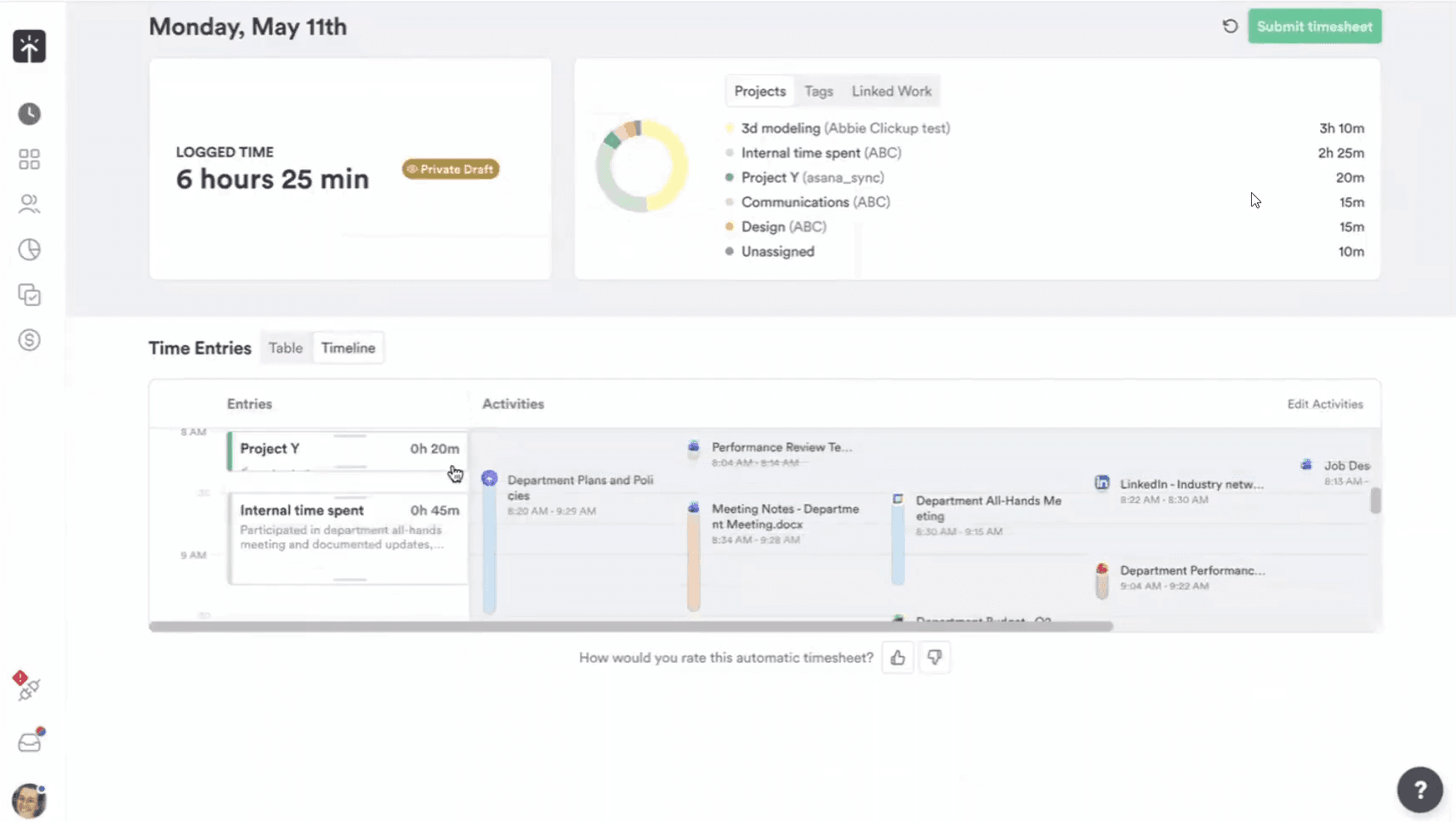Click Meeting Notes - Department Meeting.docx activity
The width and height of the screenshot is (1456, 822).
tap(785, 524)
